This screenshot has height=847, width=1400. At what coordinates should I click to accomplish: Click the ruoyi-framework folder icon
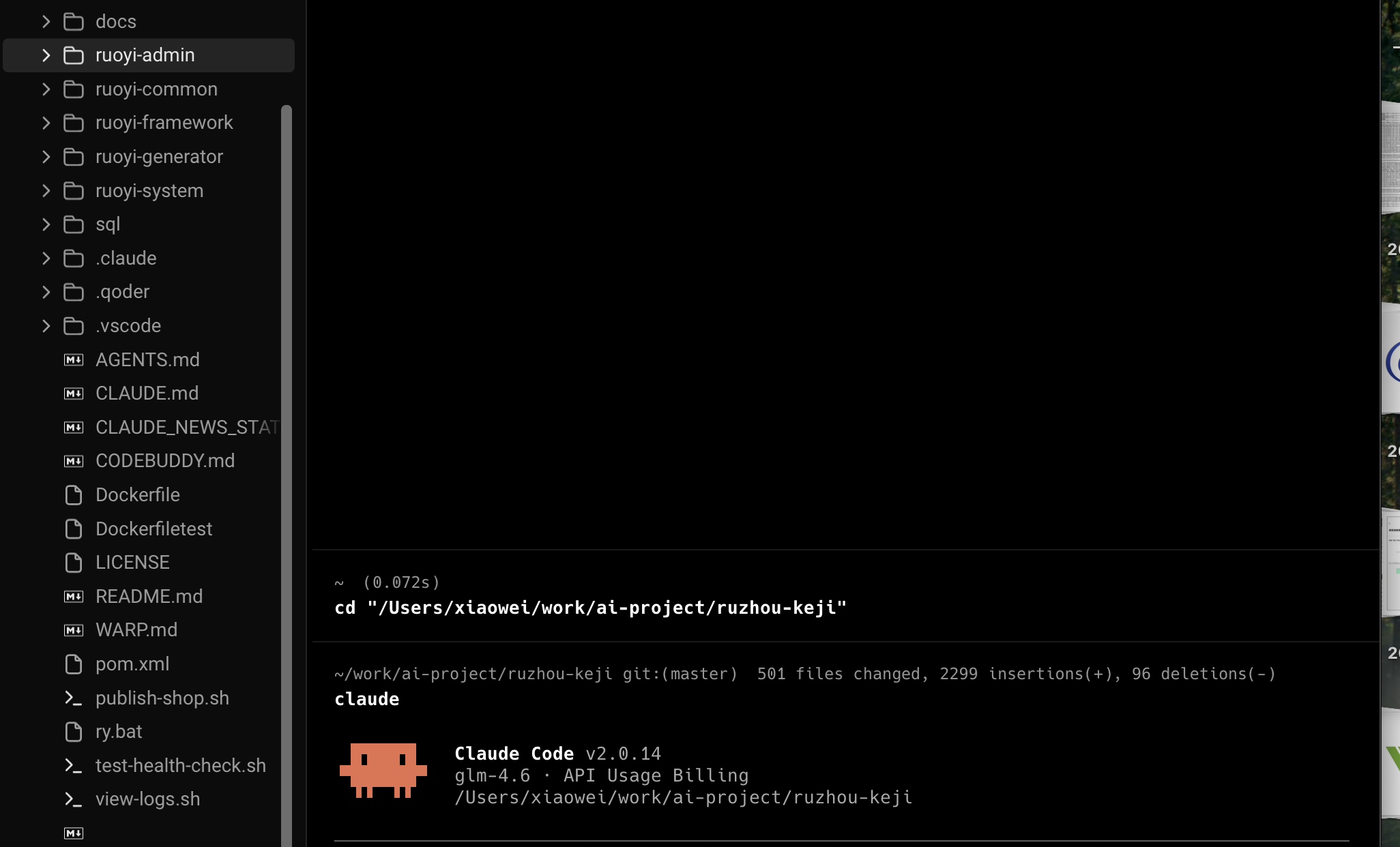[x=74, y=123]
